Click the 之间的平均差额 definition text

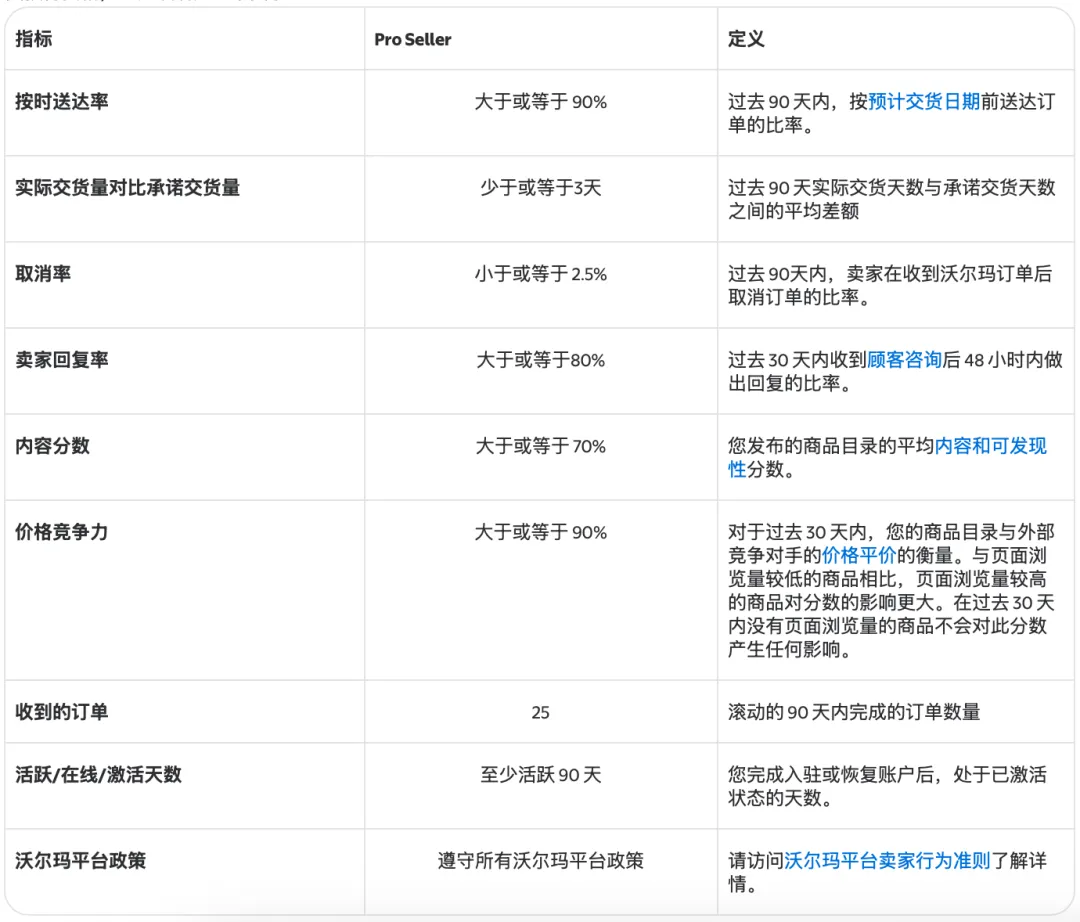click(793, 211)
